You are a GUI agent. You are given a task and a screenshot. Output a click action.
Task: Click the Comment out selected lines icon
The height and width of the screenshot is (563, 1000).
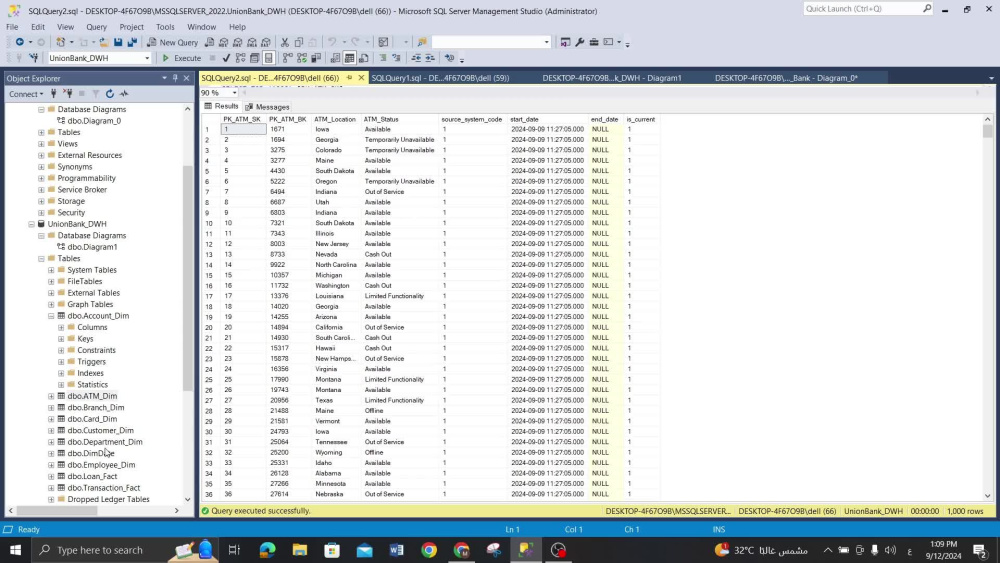point(383,58)
